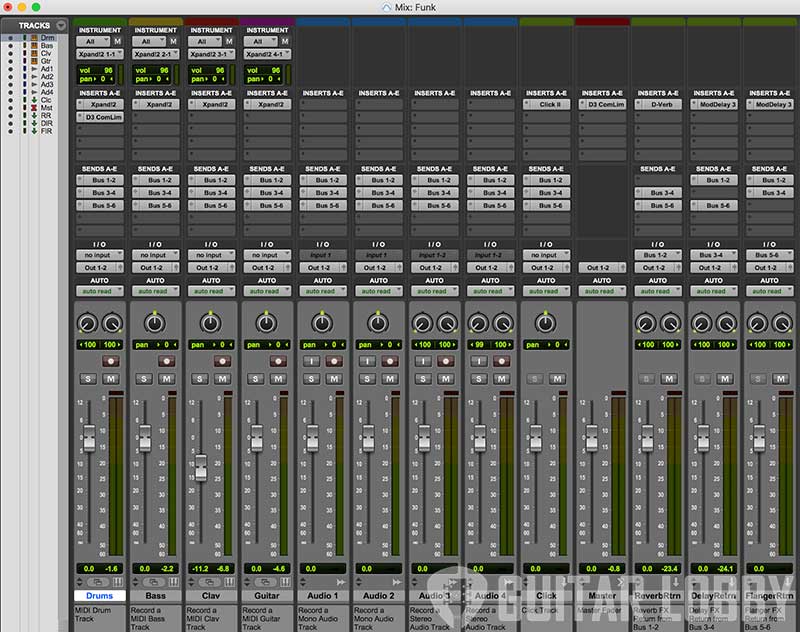Click the Audio 2 track type icon
The height and width of the screenshot is (632, 800).
coord(396,582)
